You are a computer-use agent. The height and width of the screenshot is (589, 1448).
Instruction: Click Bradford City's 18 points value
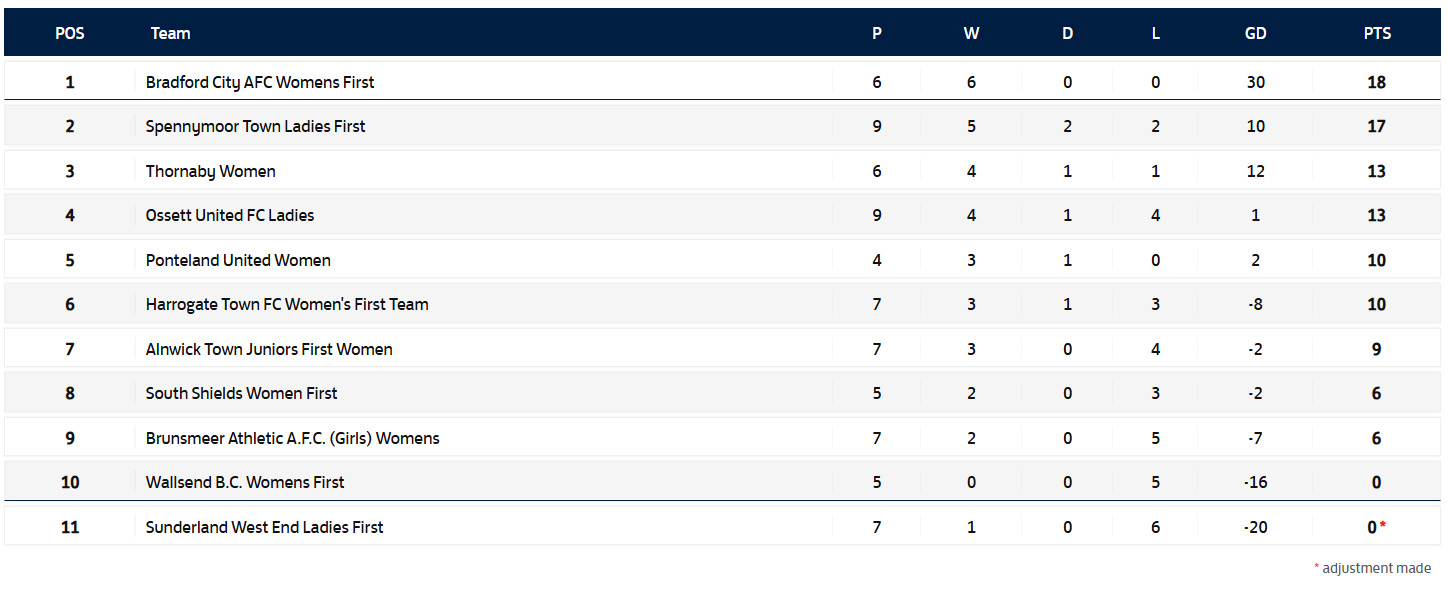pyautogui.click(x=1376, y=82)
